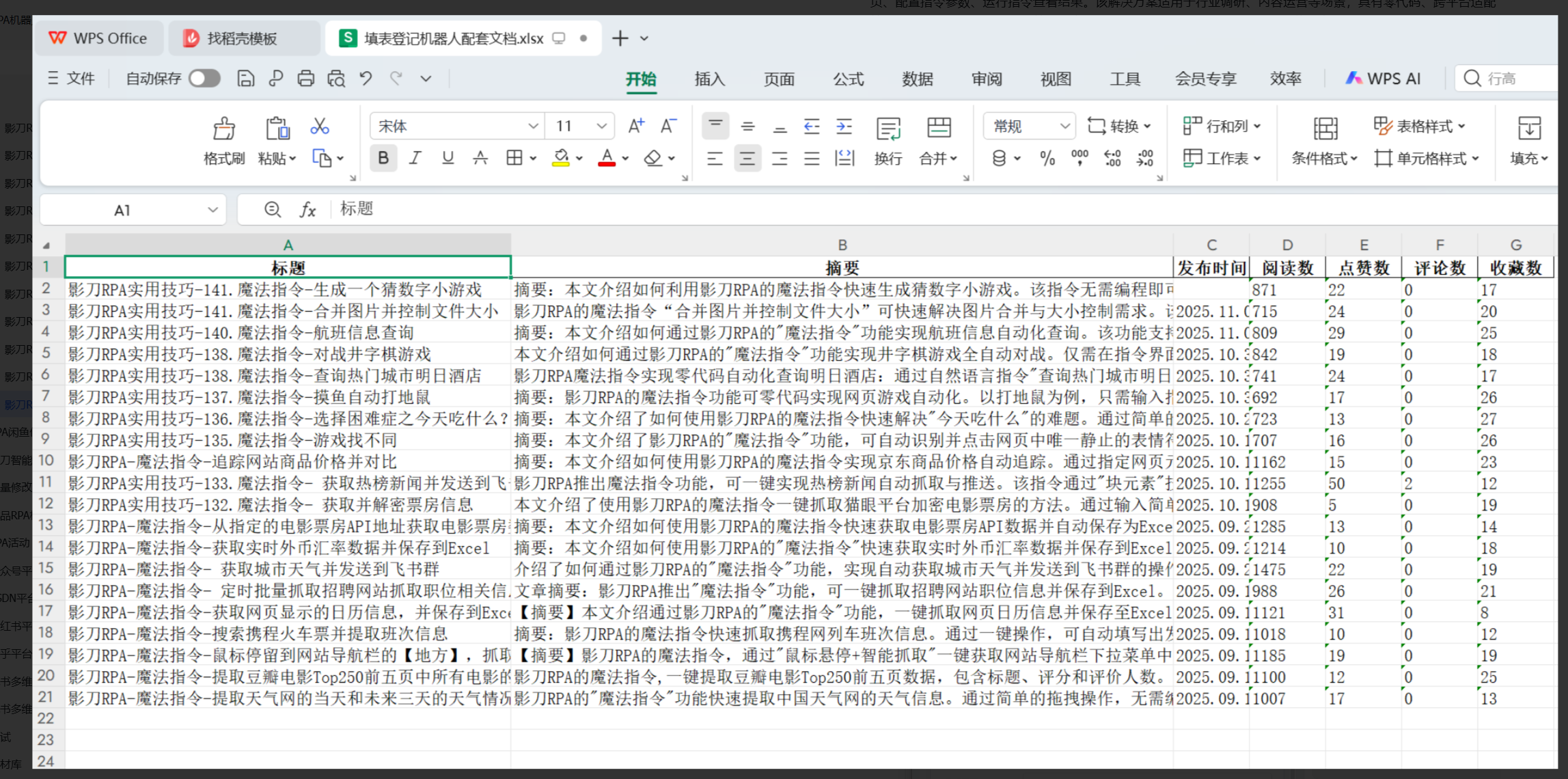The image size is (1568, 779).
Task: Toggle the 自动保存 (AutoSave) switch
Action: pyautogui.click(x=204, y=78)
